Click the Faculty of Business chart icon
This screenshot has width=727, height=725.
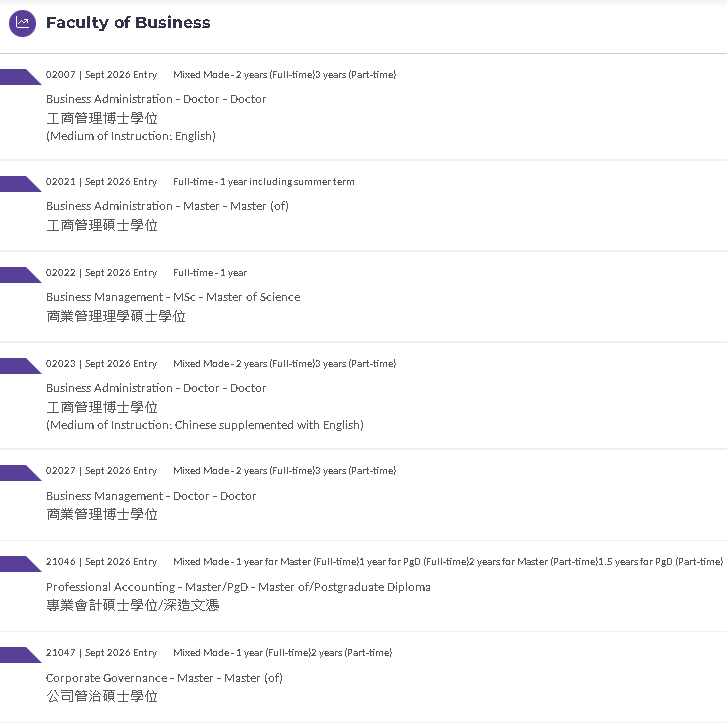pyautogui.click(x=22, y=23)
